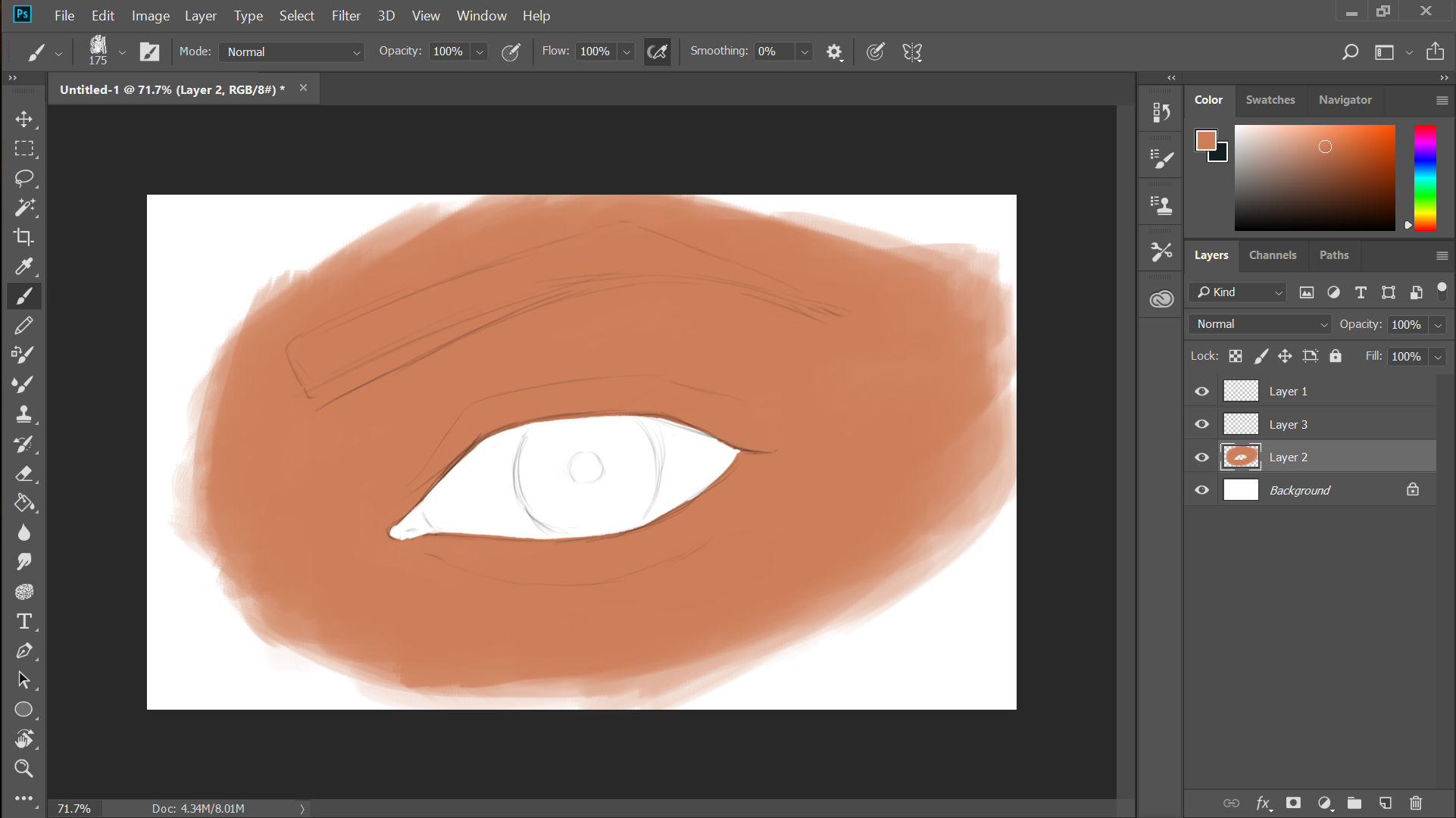Select the Crop tool
1456x818 pixels.
coord(23,237)
